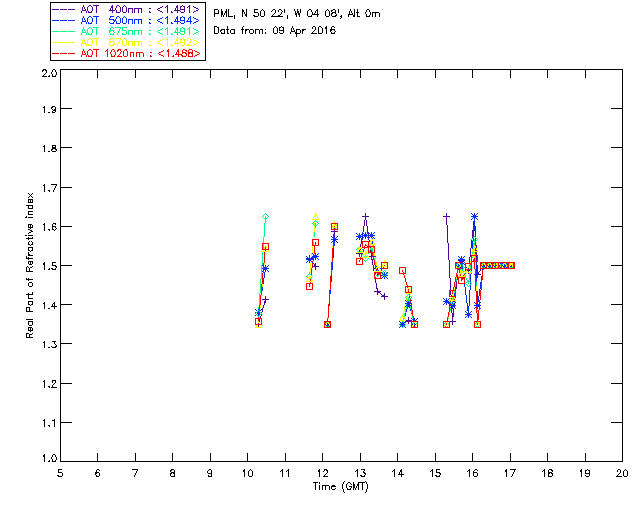Click the AOT 1020nm red legend entry
This screenshot has height=512, width=640.
pos(128,52)
